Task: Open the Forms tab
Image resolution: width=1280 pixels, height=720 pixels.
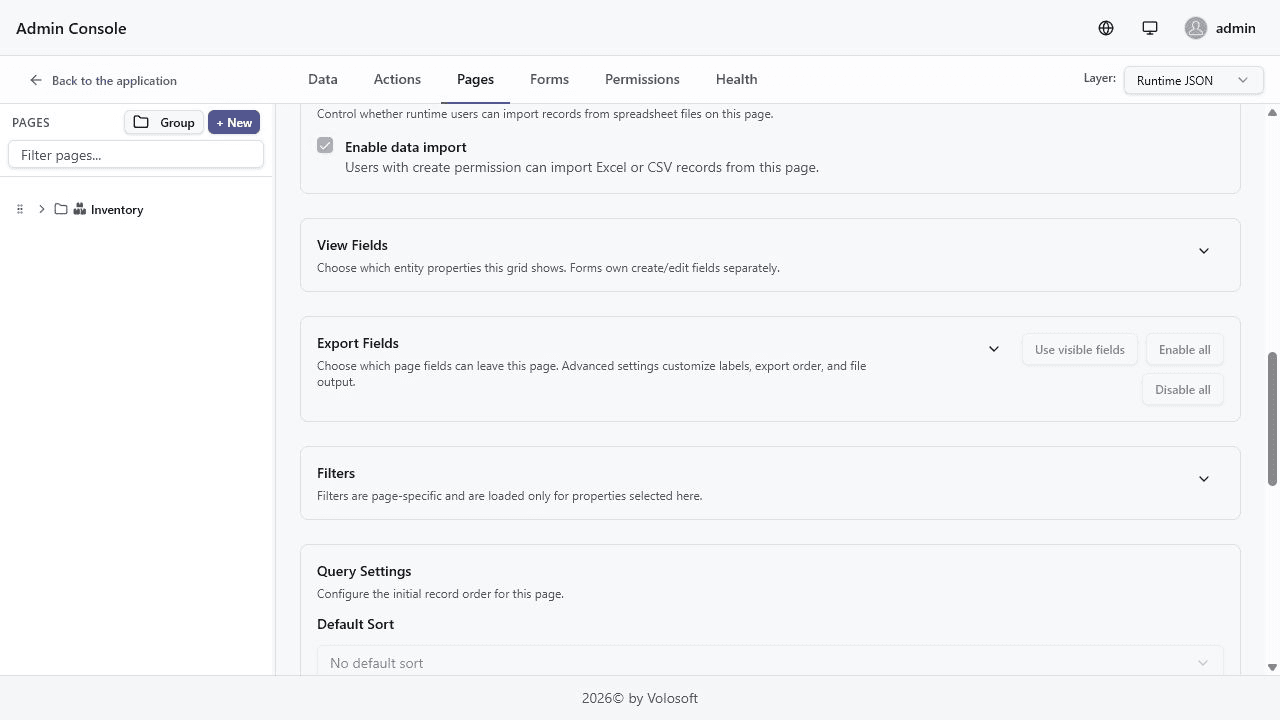Action: [549, 79]
